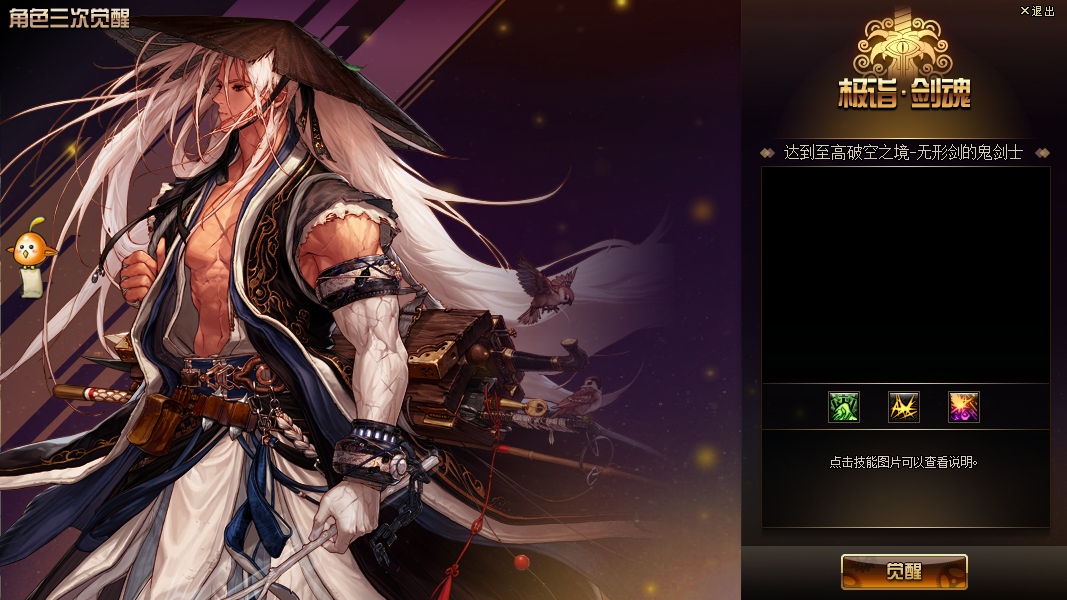Click the perched sparrow on the gear

tap(578, 396)
